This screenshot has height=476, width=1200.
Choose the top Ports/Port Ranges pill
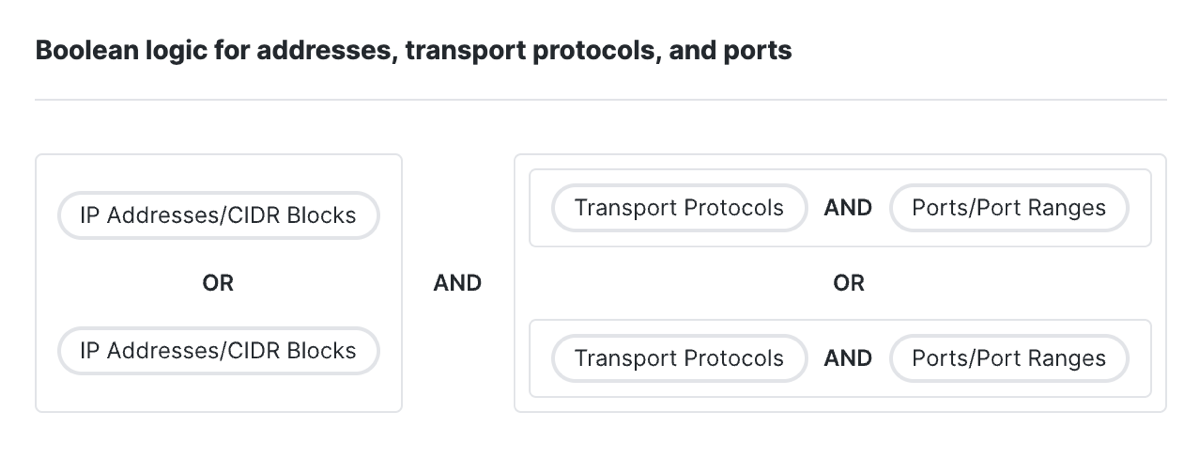1009,208
